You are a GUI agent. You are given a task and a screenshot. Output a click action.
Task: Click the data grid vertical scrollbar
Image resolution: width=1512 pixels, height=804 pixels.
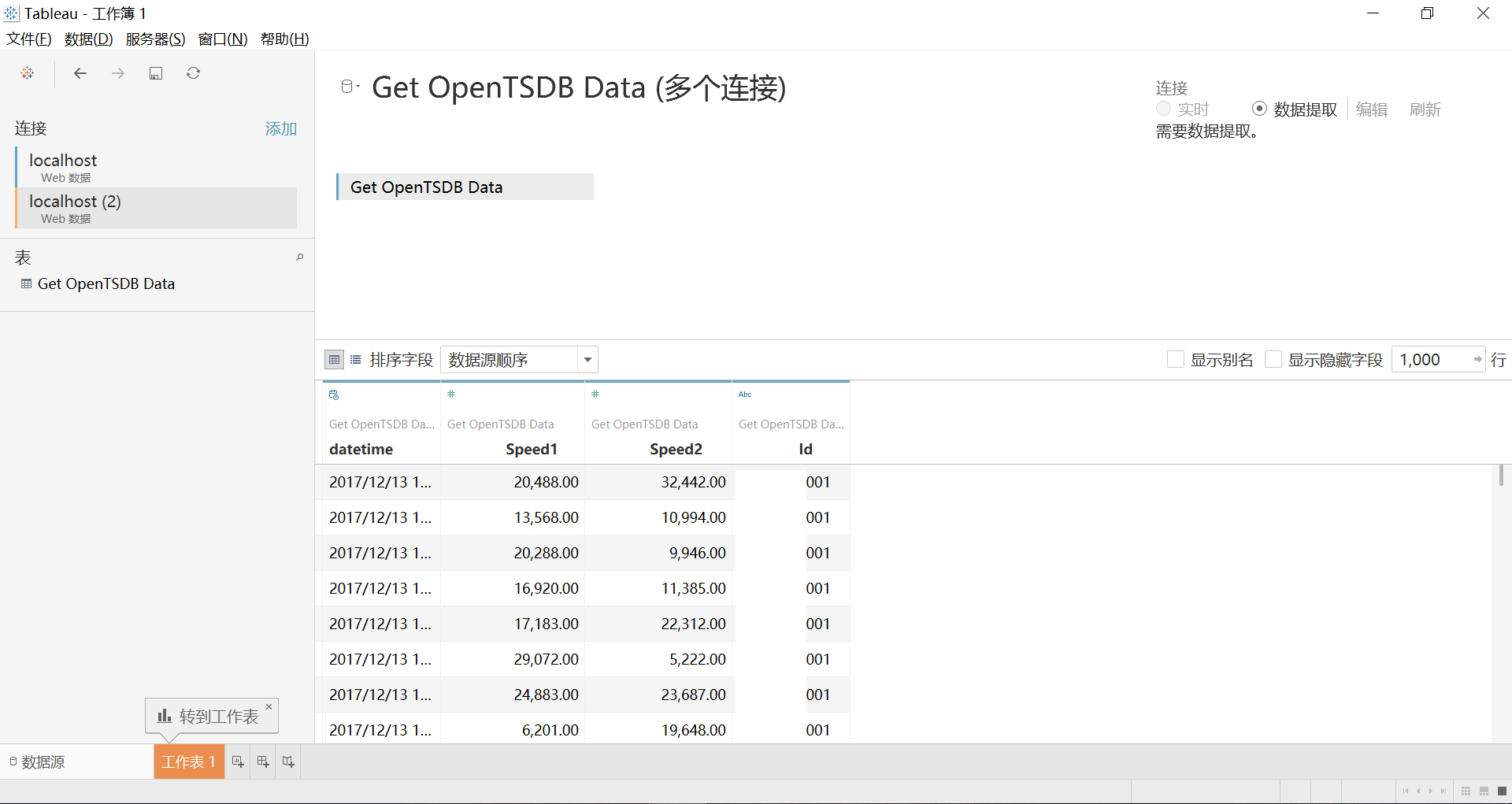coord(1501,476)
